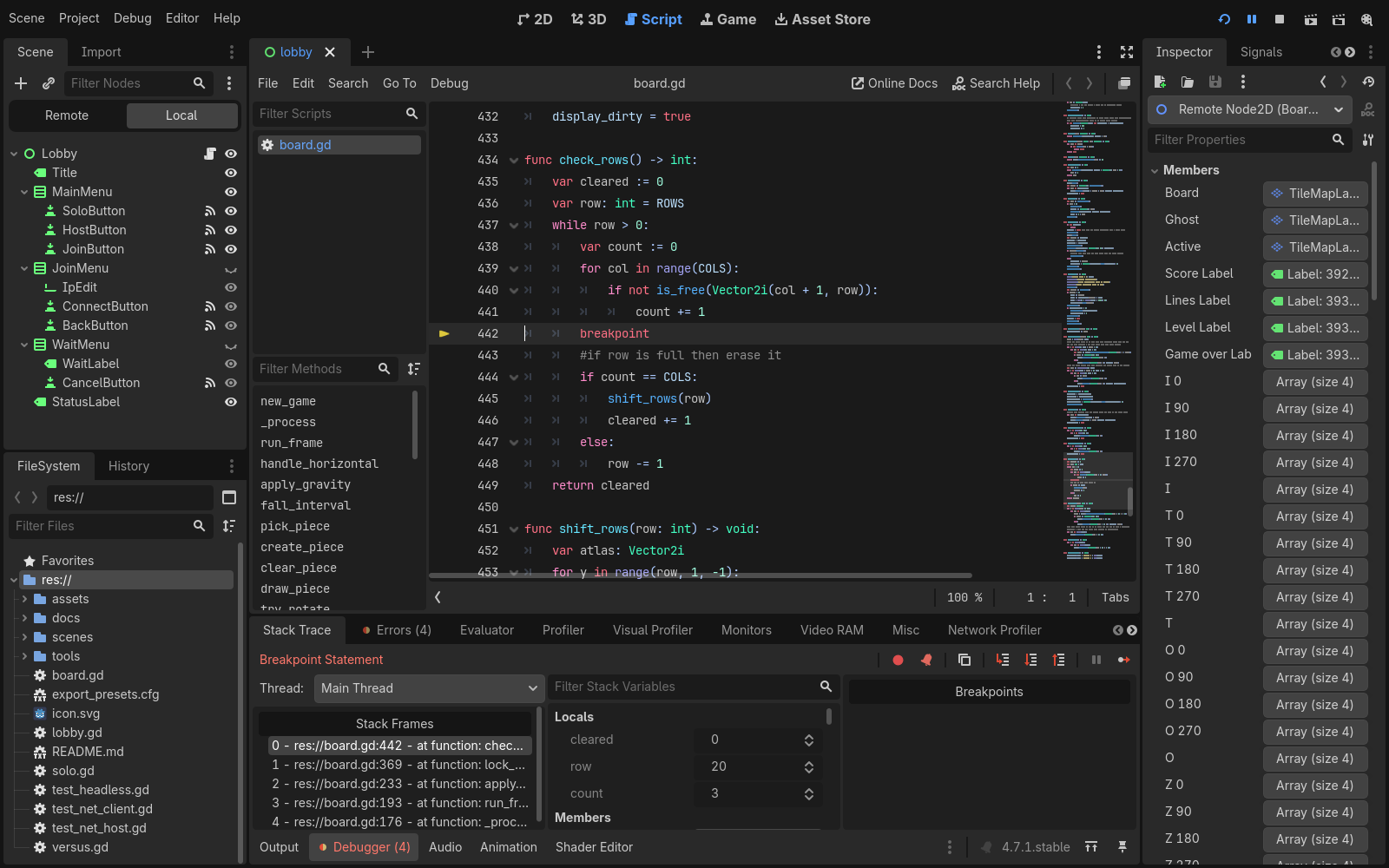Open Online Docs link
This screenshot has width=1389, height=868.
coord(894,83)
